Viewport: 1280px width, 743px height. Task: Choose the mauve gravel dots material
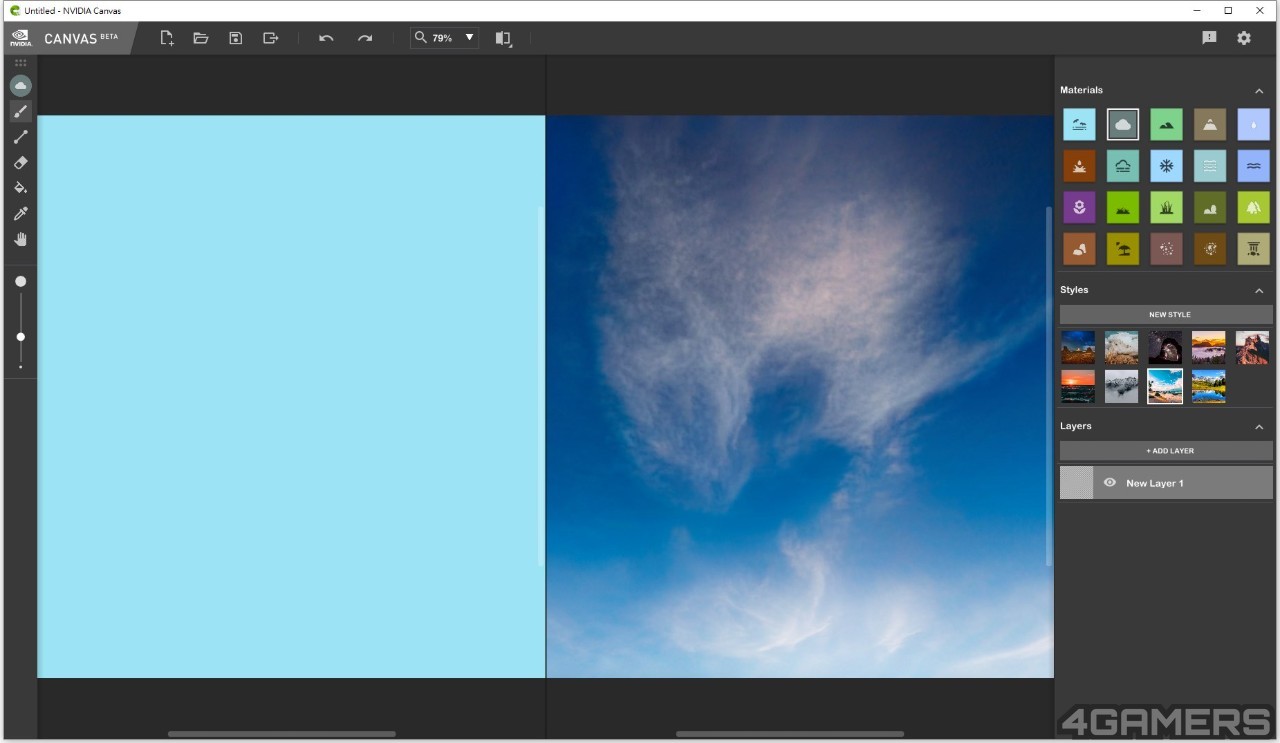[1166, 249]
